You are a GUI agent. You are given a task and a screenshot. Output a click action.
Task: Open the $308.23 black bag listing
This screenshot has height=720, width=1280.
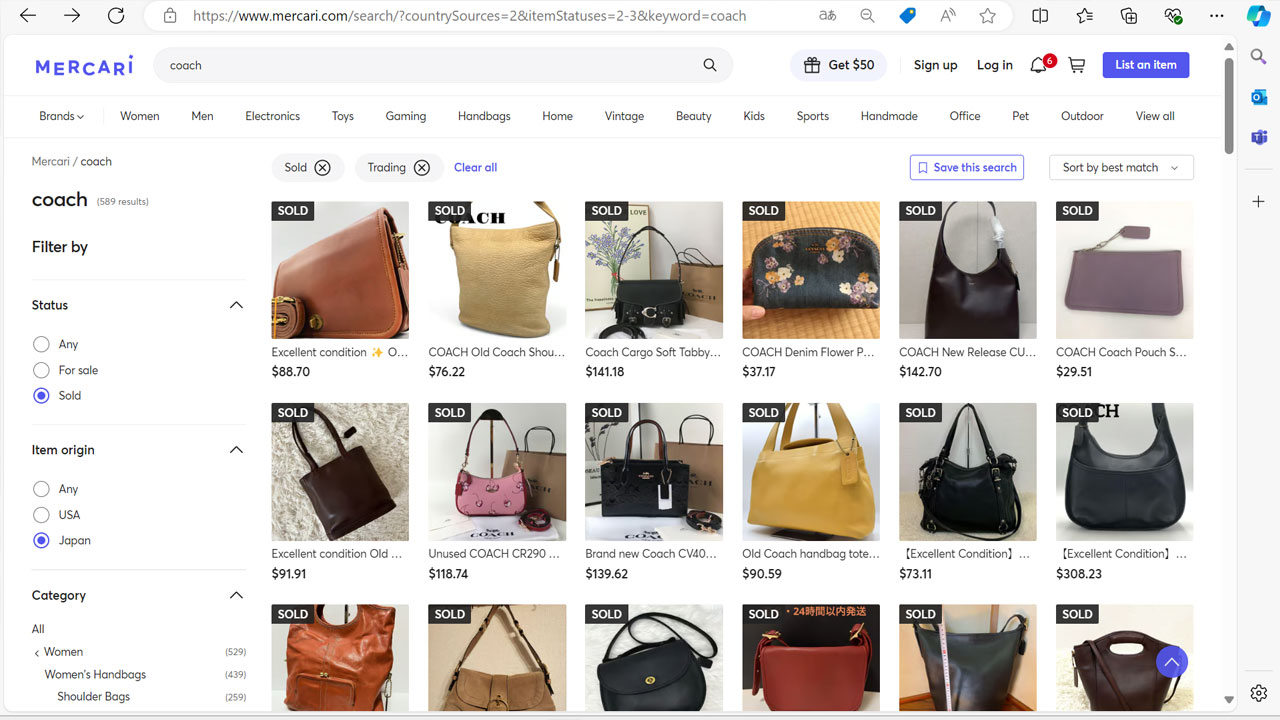(x=1124, y=472)
